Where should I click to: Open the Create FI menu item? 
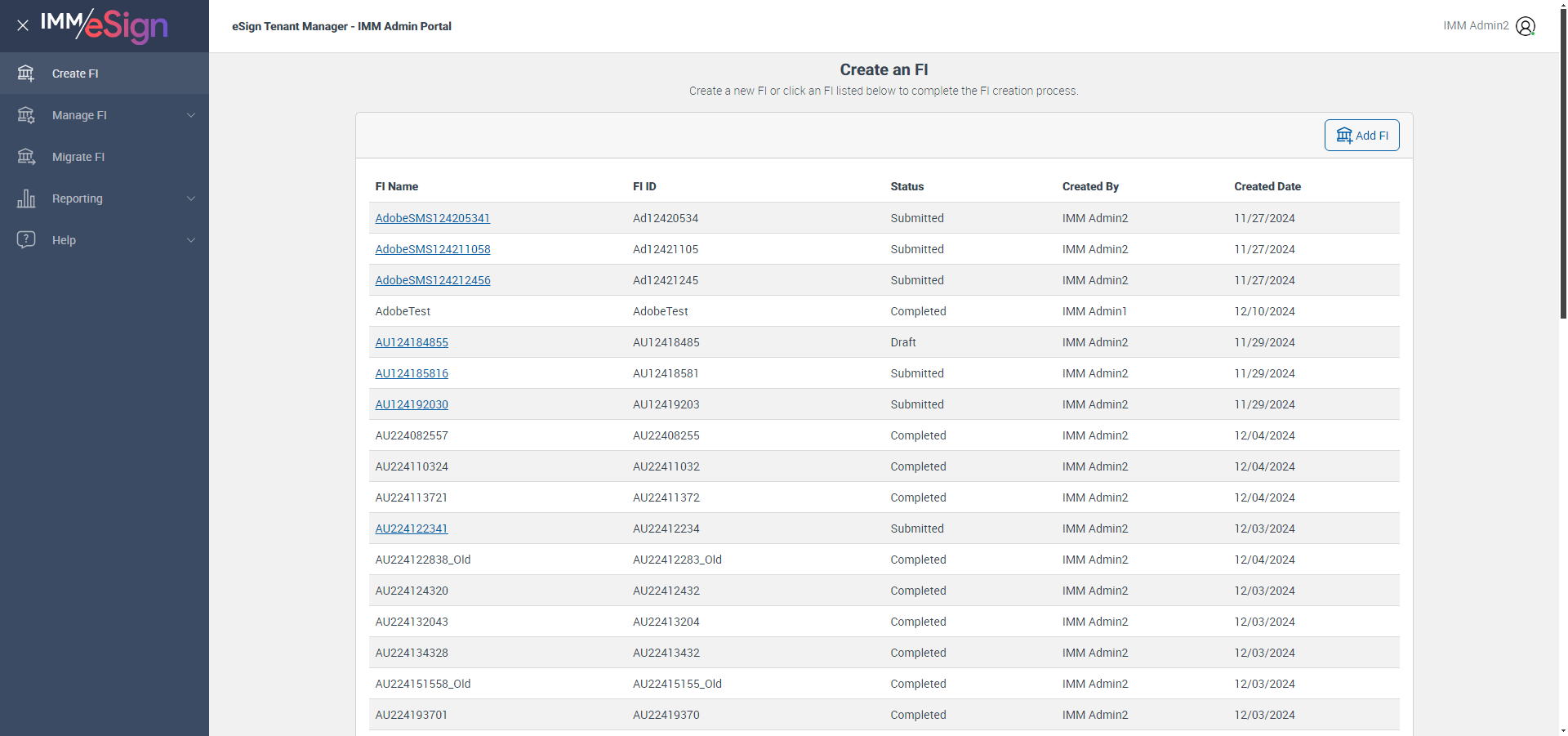click(105, 74)
